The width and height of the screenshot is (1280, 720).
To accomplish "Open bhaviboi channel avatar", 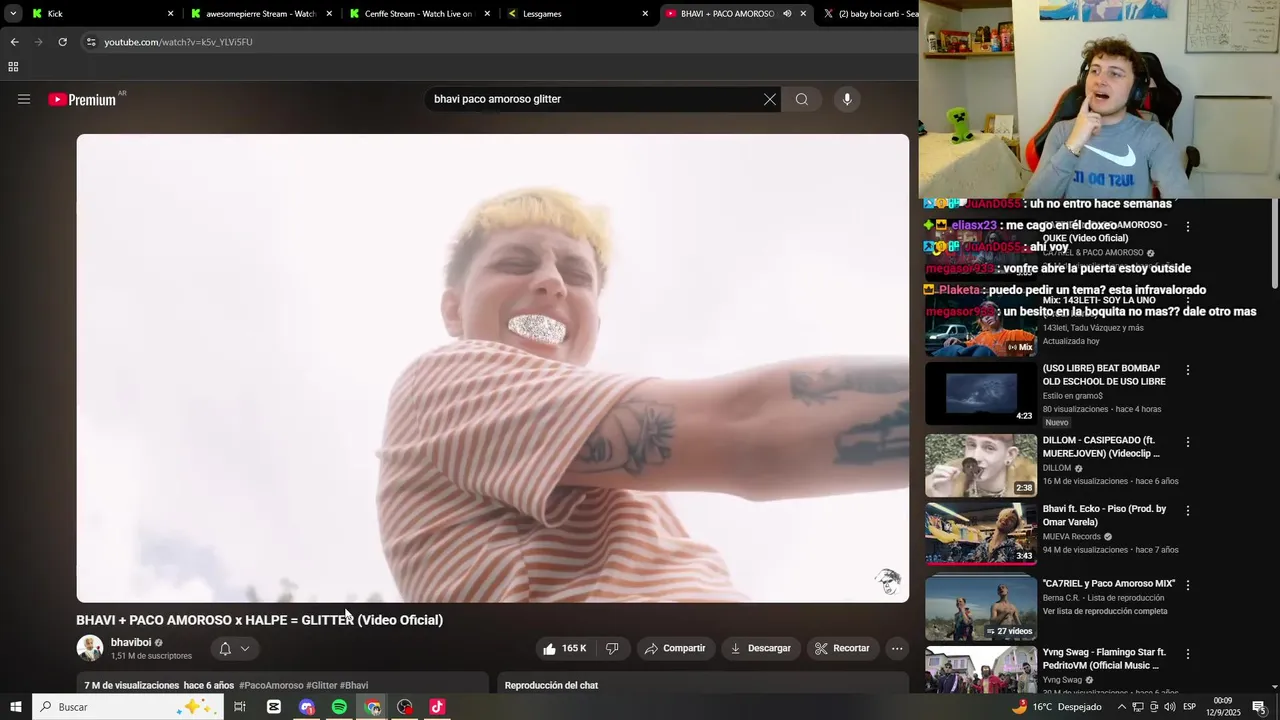I will click(x=90, y=648).
